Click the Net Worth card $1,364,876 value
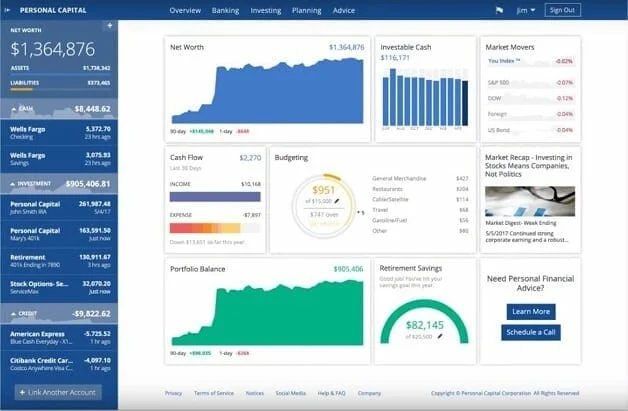 tap(347, 47)
